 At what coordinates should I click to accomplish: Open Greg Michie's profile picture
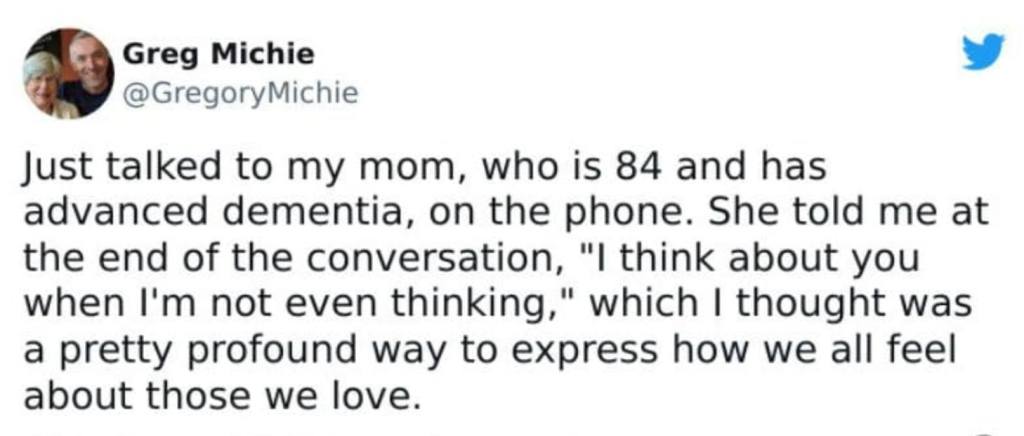tap(69, 72)
